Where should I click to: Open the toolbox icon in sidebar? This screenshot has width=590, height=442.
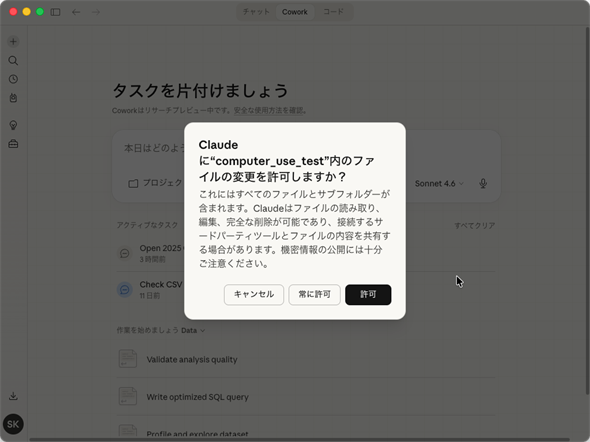coord(13,144)
